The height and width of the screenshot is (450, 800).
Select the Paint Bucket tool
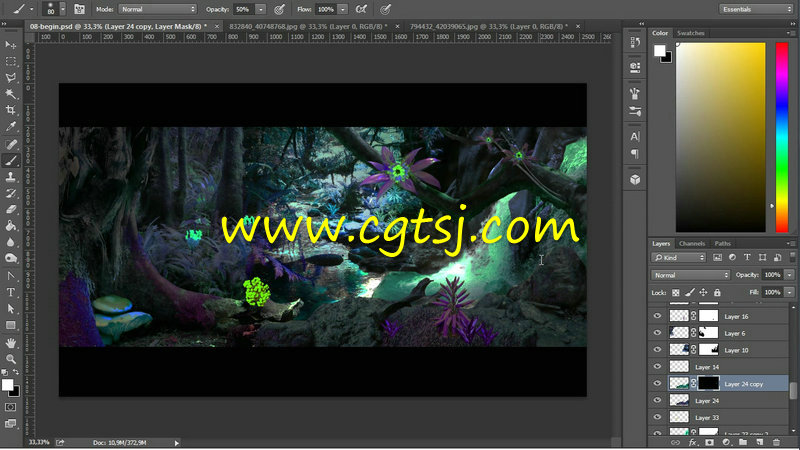click(x=10, y=226)
